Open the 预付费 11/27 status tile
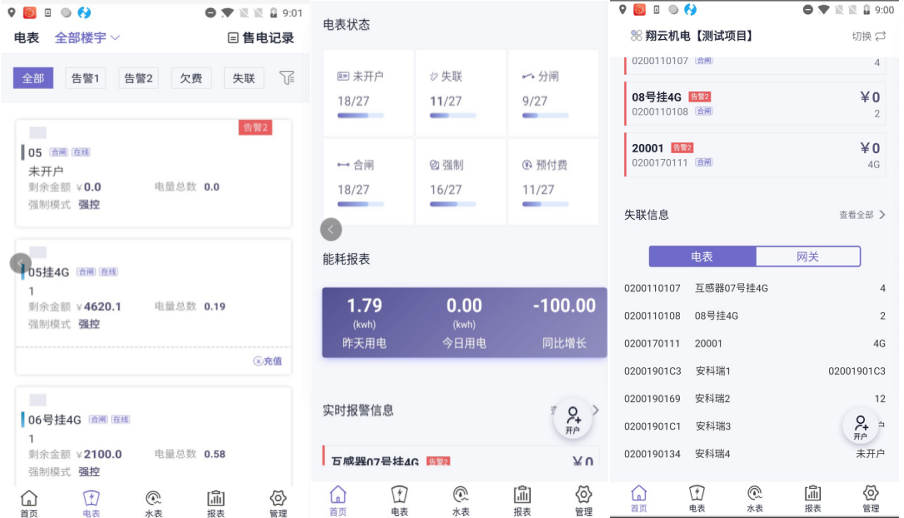The height and width of the screenshot is (518, 904). click(553, 182)
